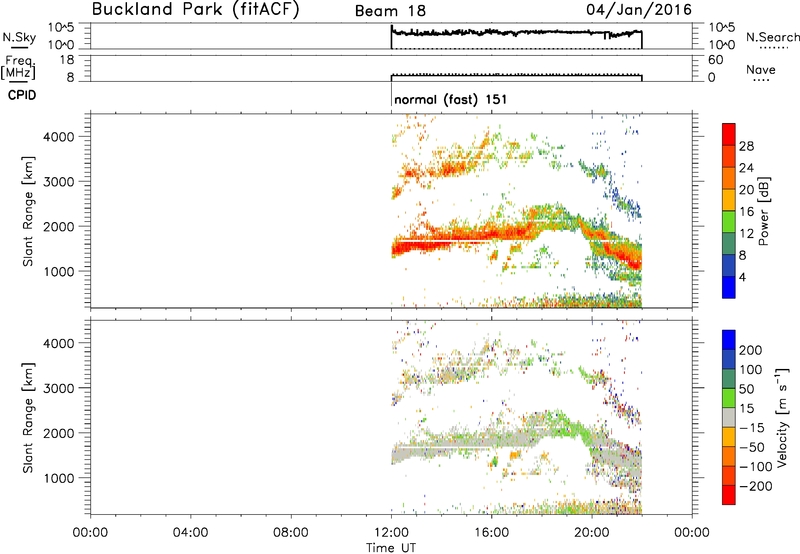
Task: Click the 100 tick on Velocity colorbar
Action: (x=751, y=370)
